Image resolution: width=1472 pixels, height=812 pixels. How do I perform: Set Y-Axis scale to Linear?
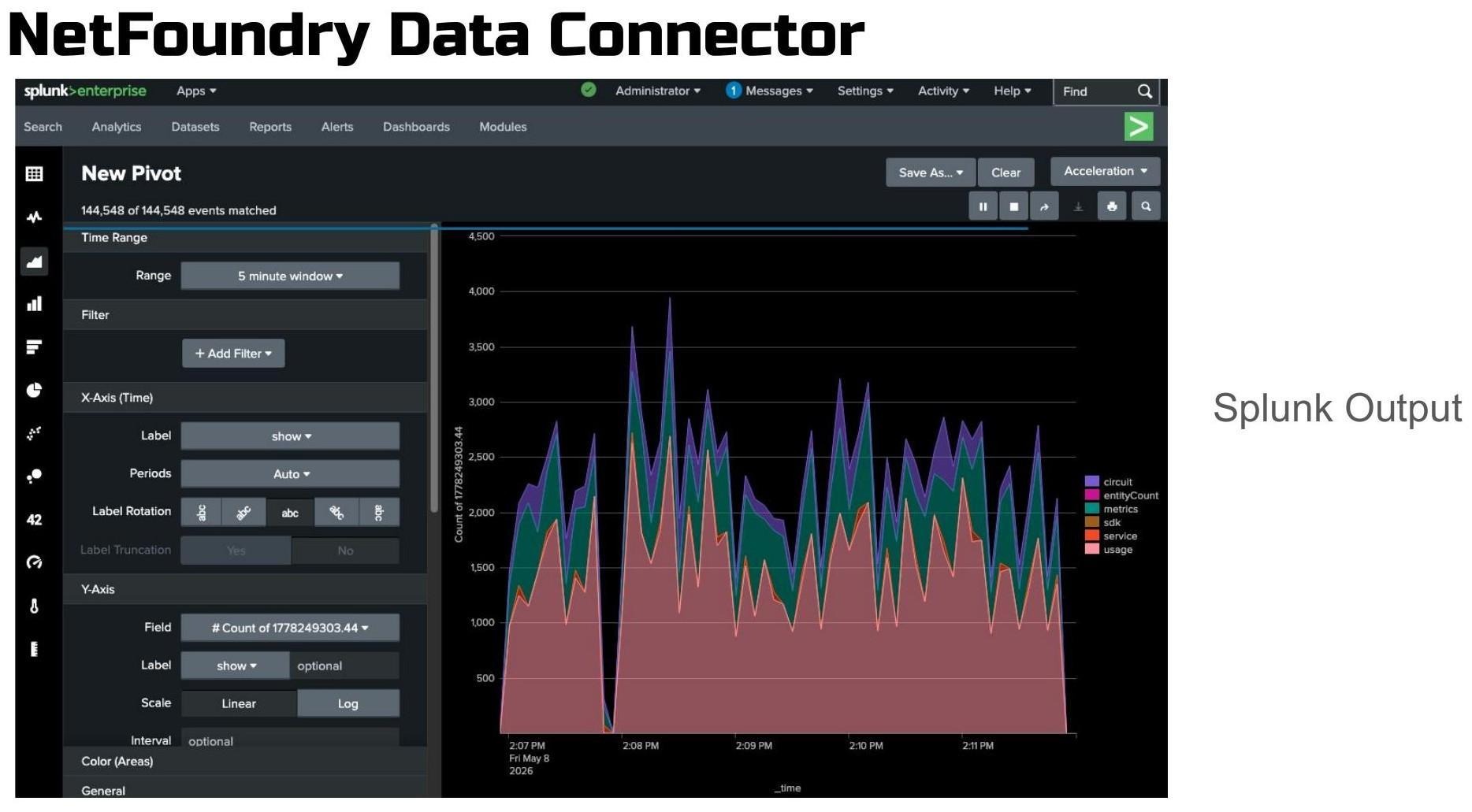[239, 703]
